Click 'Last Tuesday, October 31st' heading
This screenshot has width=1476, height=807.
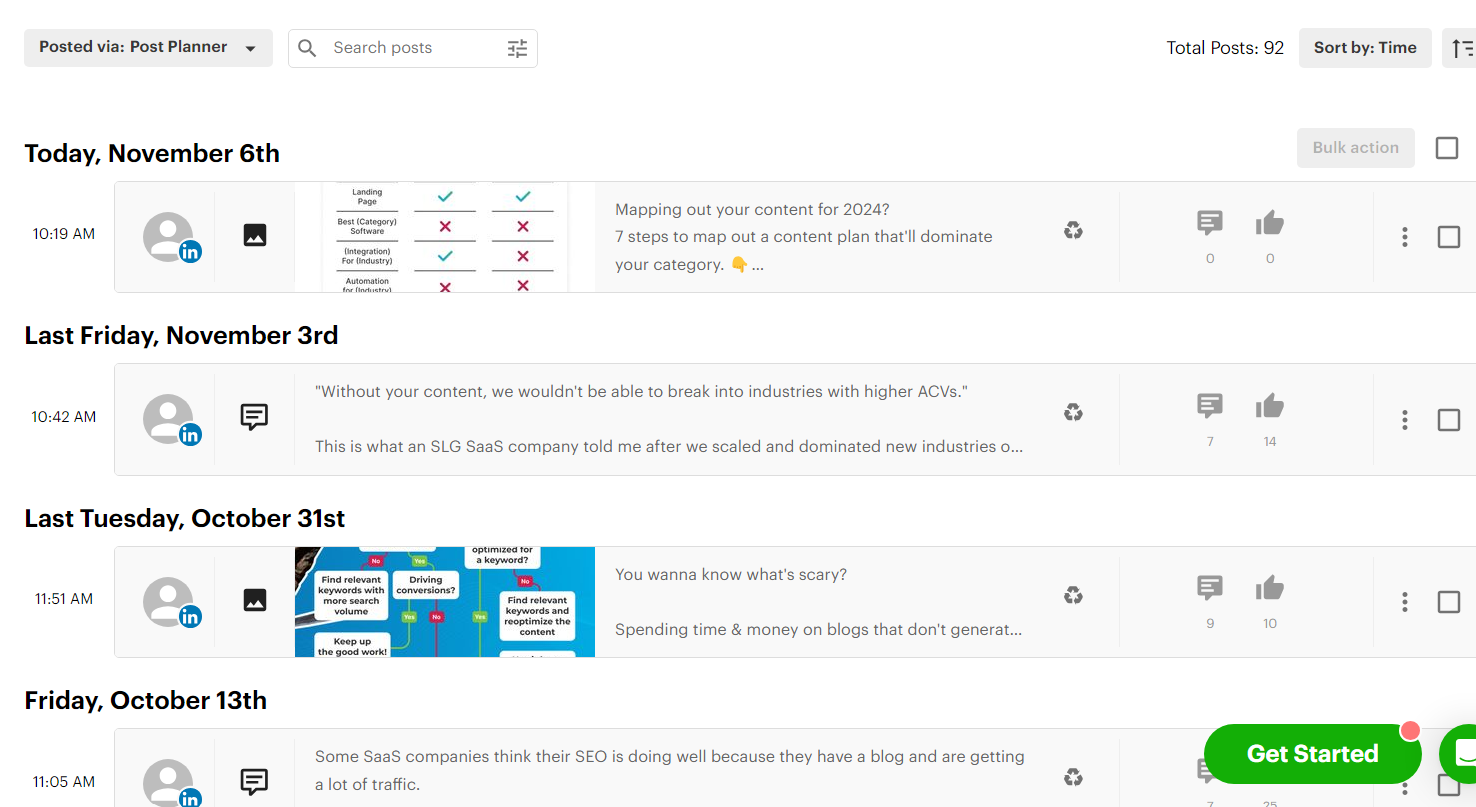coord(185,518)
